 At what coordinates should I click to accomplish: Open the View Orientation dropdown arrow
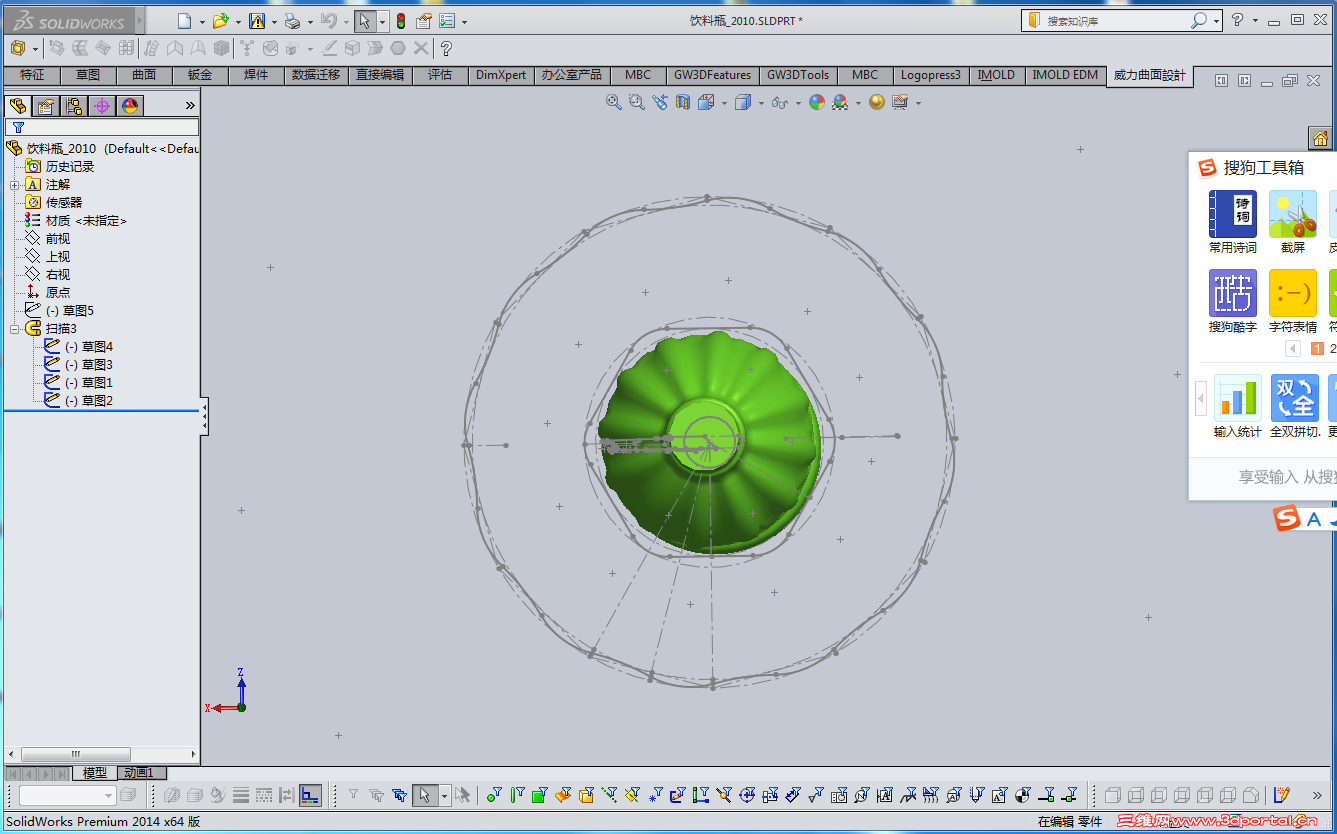pos(725,103)
